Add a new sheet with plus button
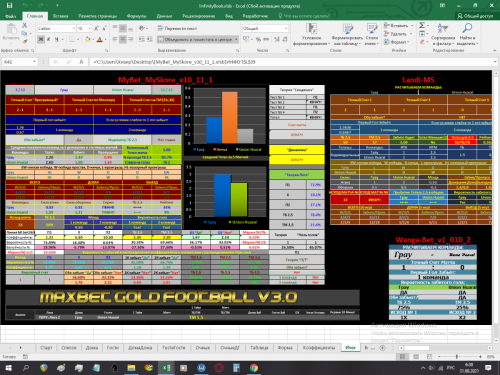Image resolution: width=500 pixels, height=375 pixels. click(x=383, y=348)
